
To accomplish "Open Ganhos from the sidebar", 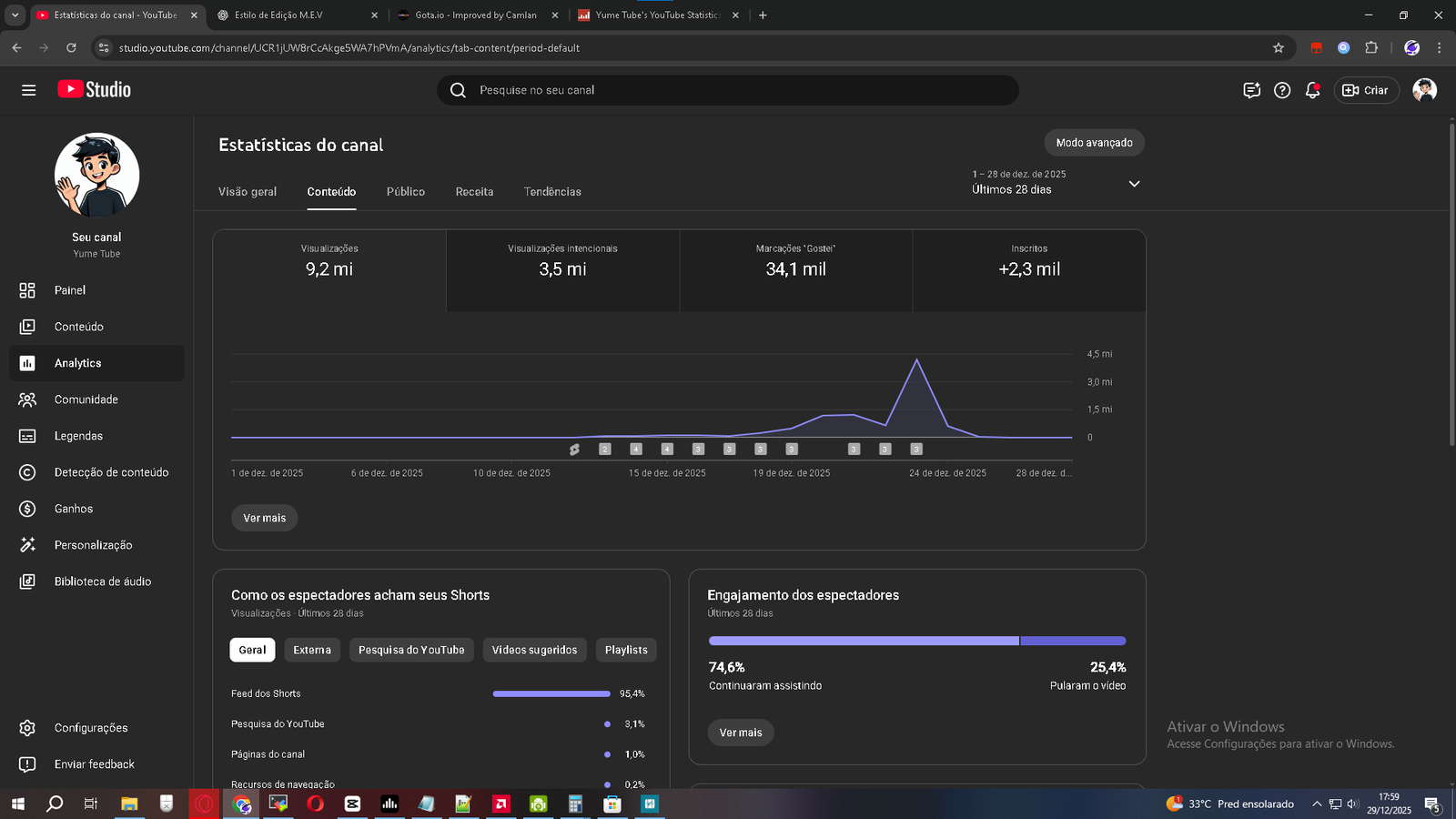I will pyautogui.click(x=73, y=509).
